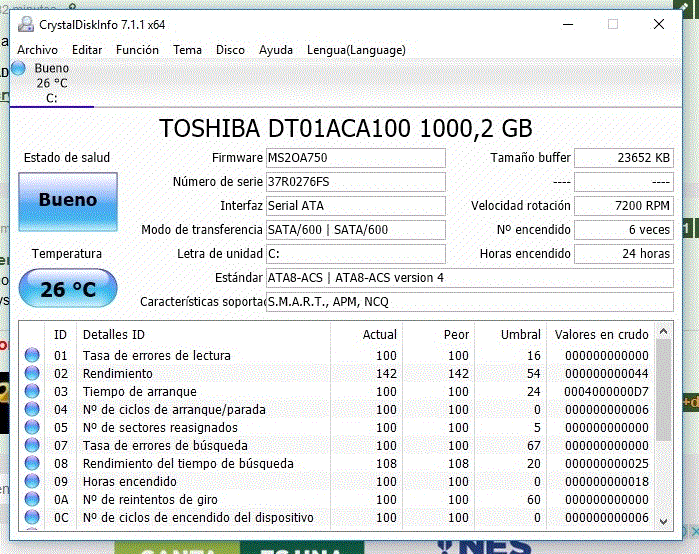Click the Número de serie field
Screen dimensions: 699x554
pyautogui.click(x=355, y=182)
